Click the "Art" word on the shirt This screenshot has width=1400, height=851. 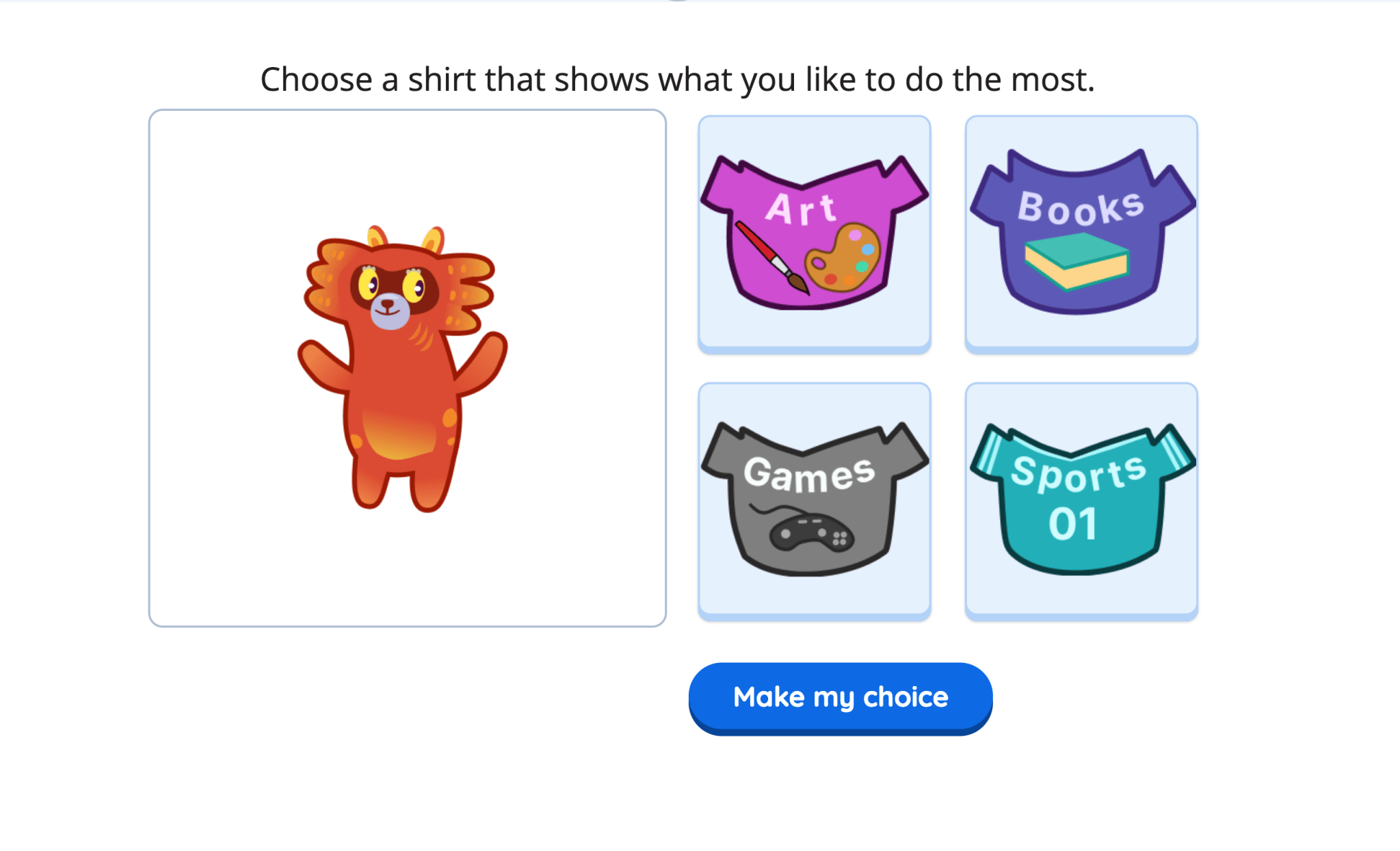point(800,209)
